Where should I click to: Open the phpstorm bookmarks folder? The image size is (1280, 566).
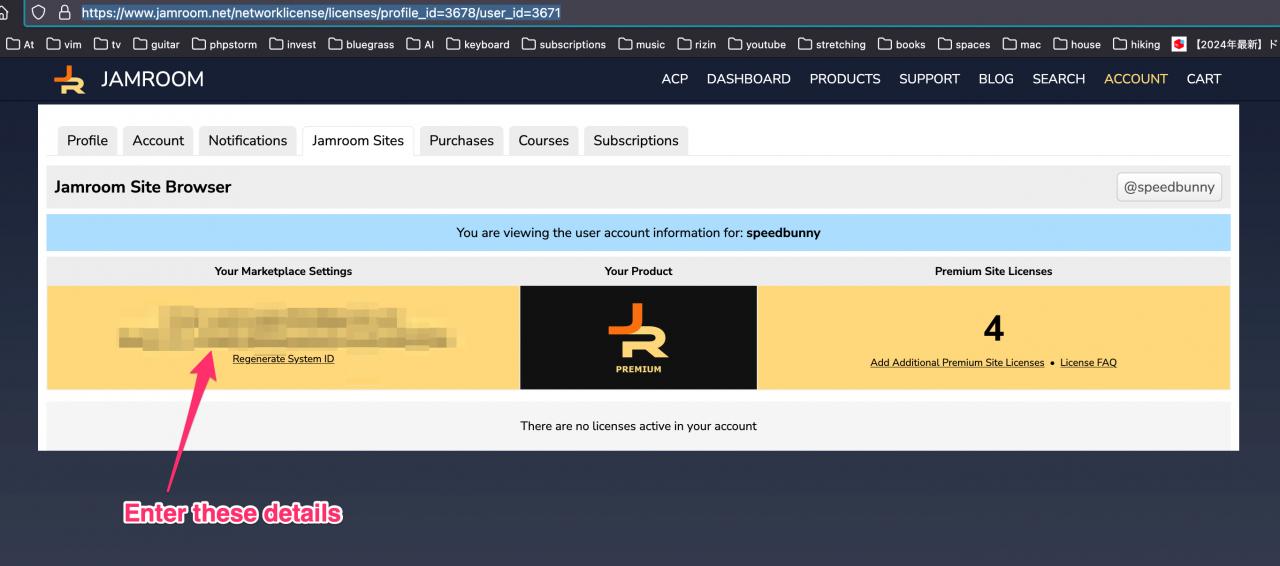[225, 44]
